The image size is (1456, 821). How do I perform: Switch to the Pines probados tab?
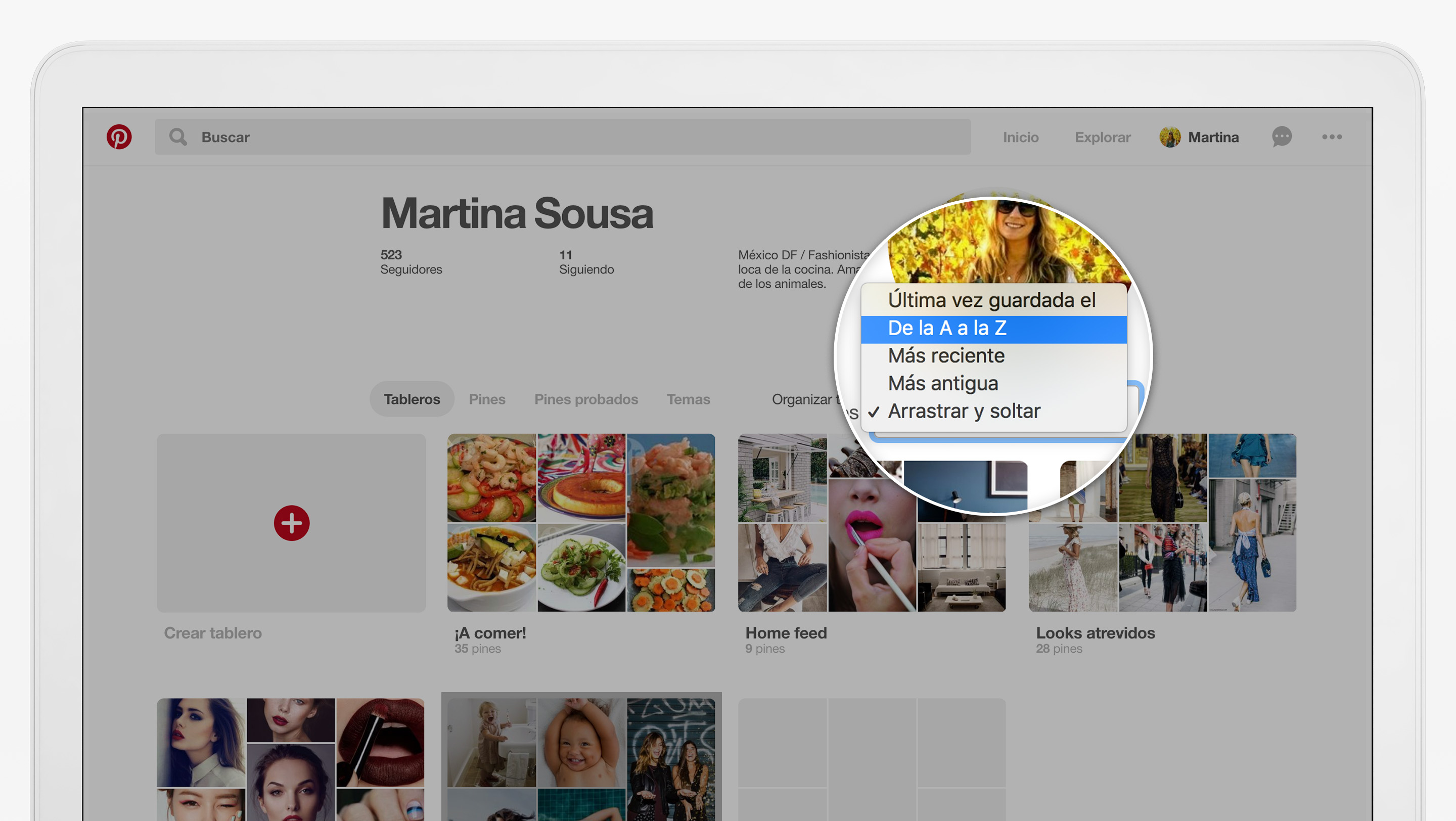(x=585, y=399)
